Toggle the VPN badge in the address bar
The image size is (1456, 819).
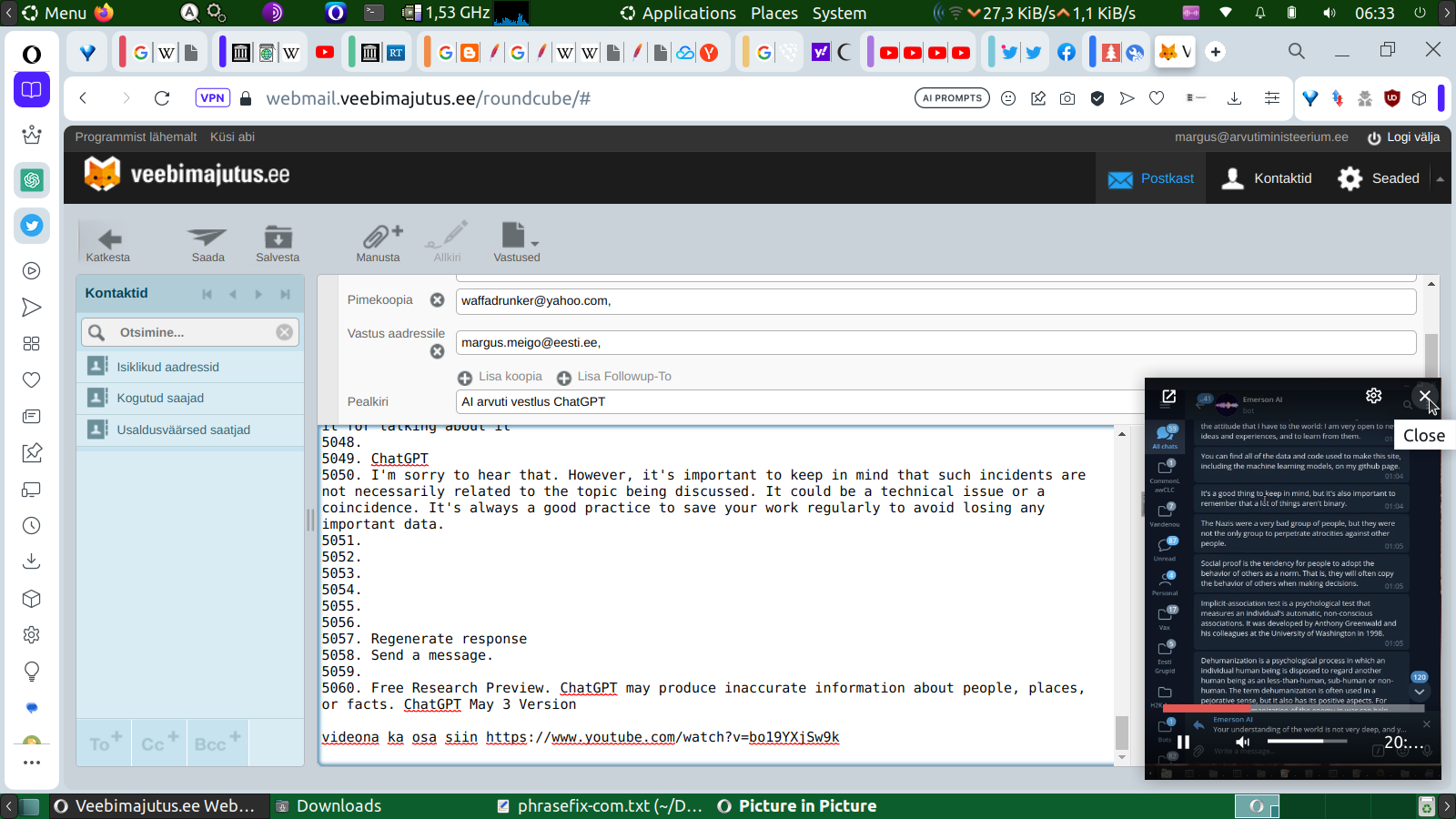[212, 98]
